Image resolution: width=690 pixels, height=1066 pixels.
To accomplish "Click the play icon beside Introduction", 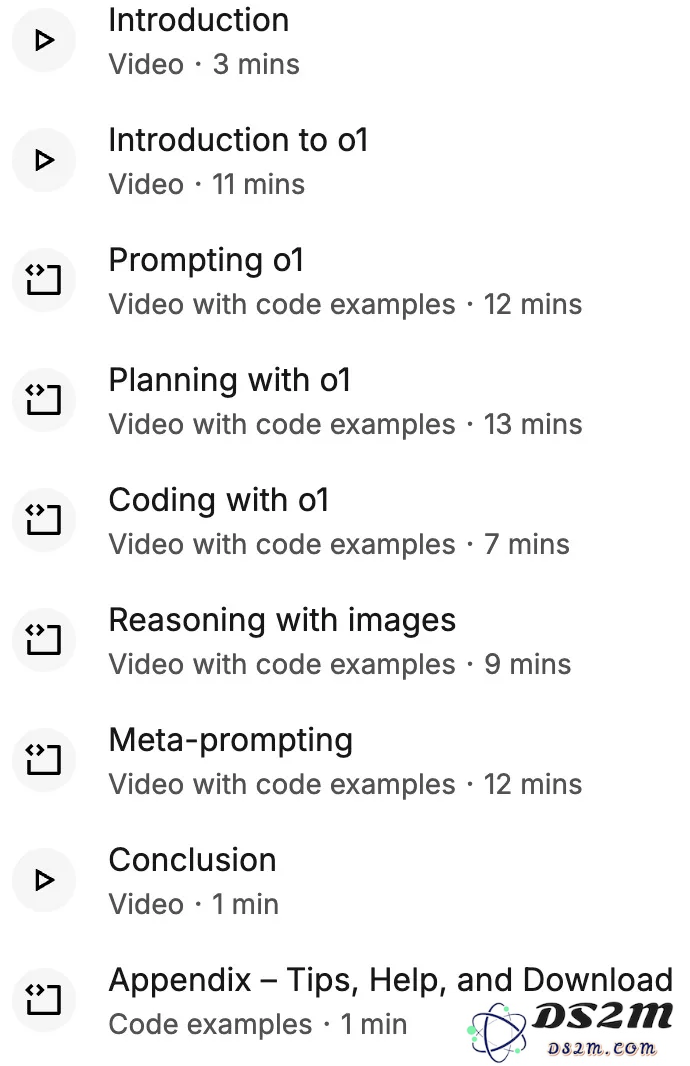I will pos(44,40).
